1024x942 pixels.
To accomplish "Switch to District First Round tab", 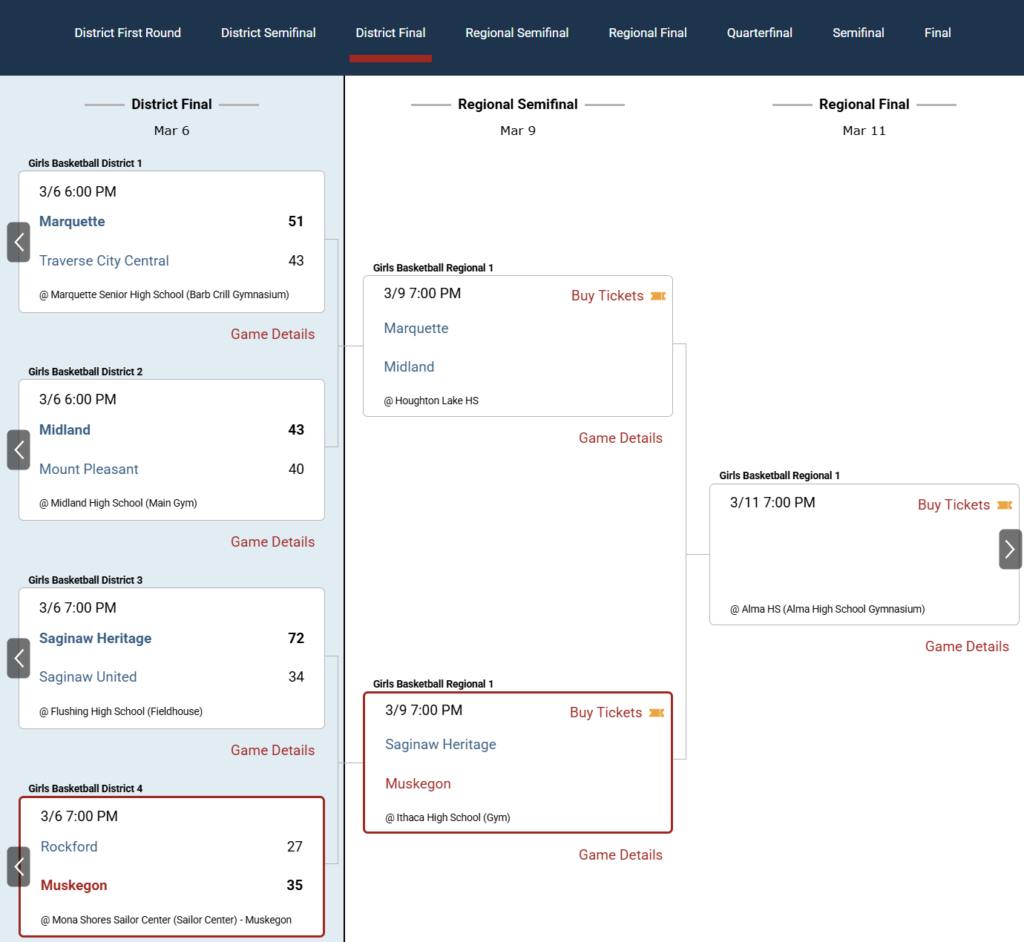I will [128, 33].
